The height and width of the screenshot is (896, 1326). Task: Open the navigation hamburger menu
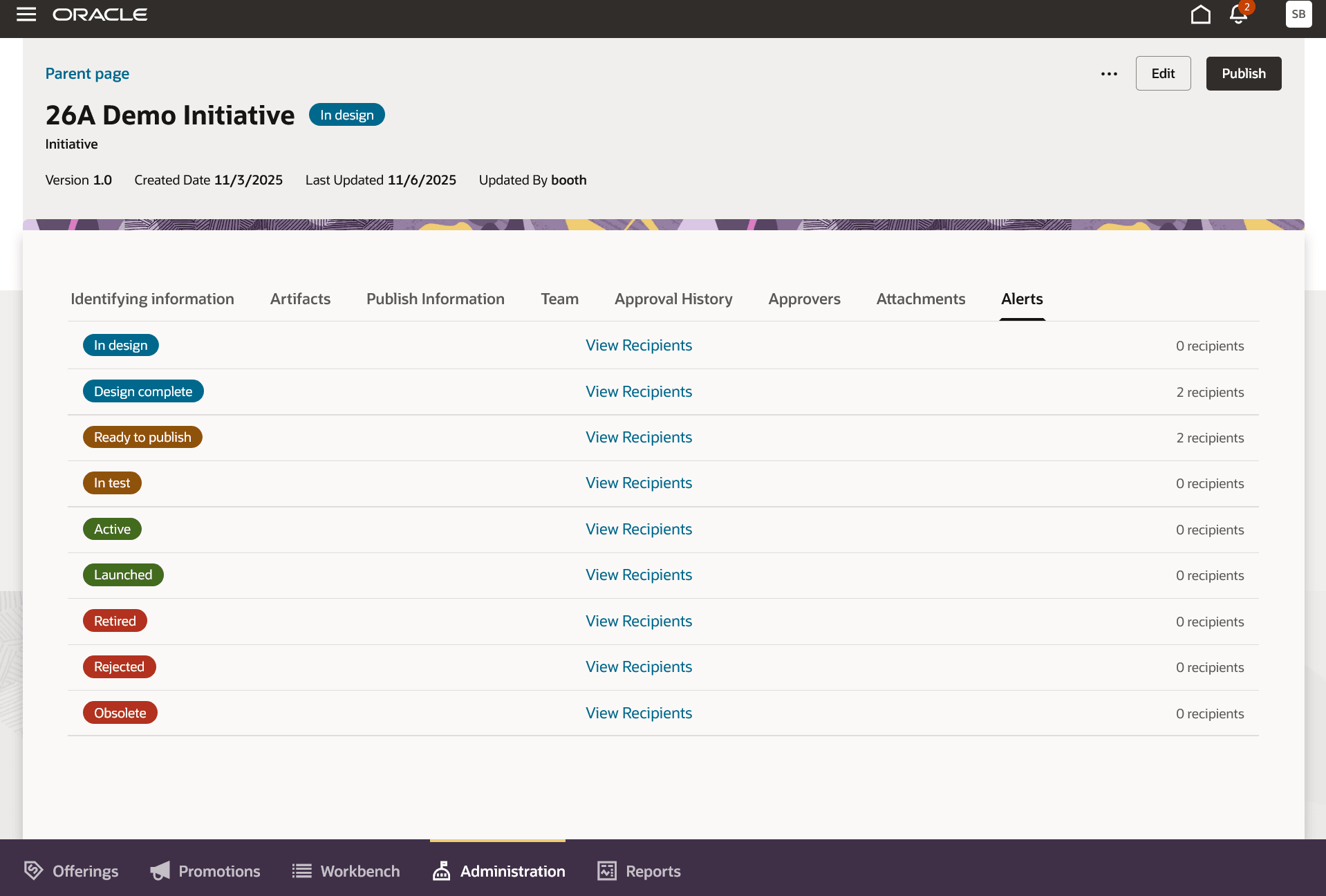(x=26, y=14)
